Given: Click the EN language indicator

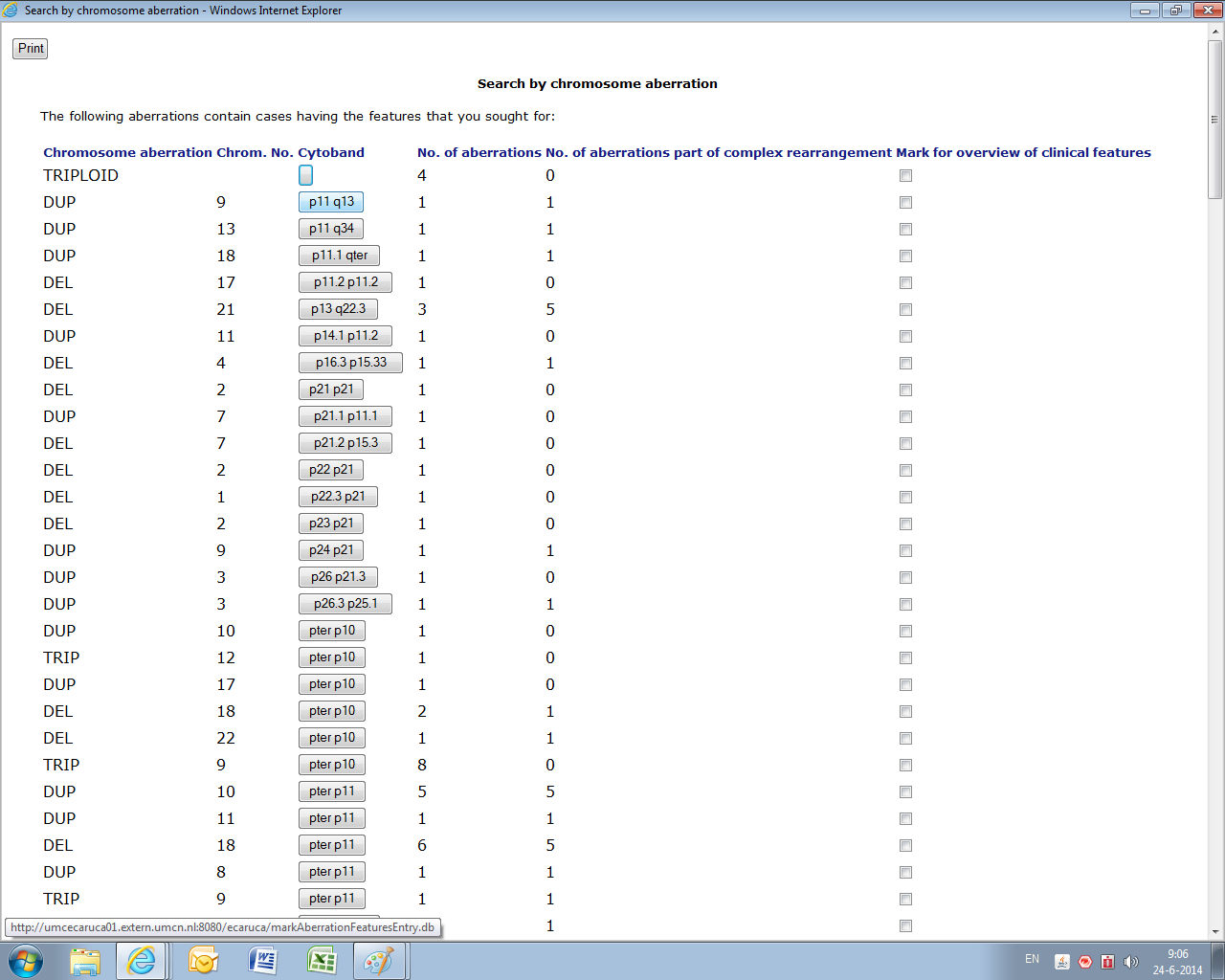Looking at the screenshot, I should click(x=1032, y=959).
